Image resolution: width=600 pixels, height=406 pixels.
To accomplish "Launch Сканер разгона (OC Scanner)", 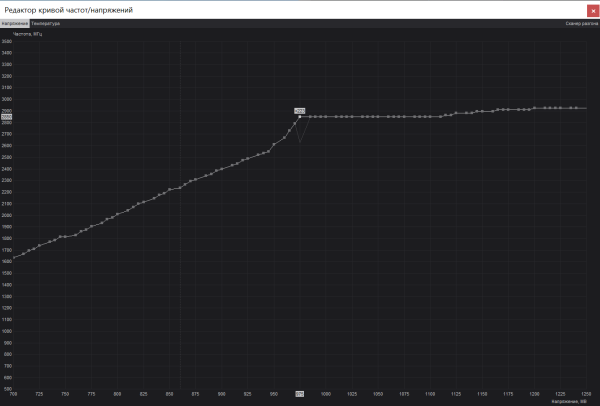I will 580,22.
